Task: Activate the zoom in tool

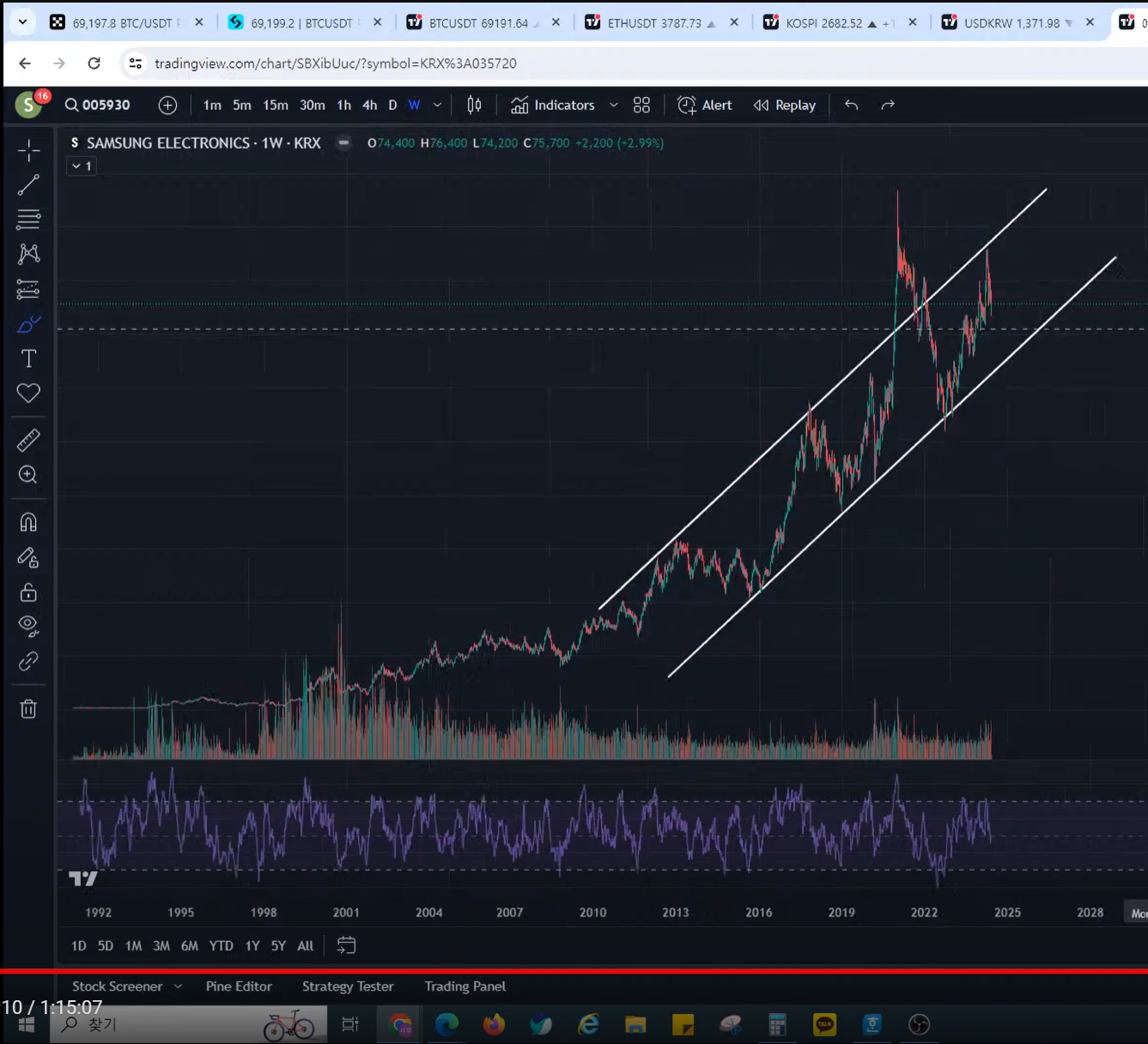Action: coord(28,475)
